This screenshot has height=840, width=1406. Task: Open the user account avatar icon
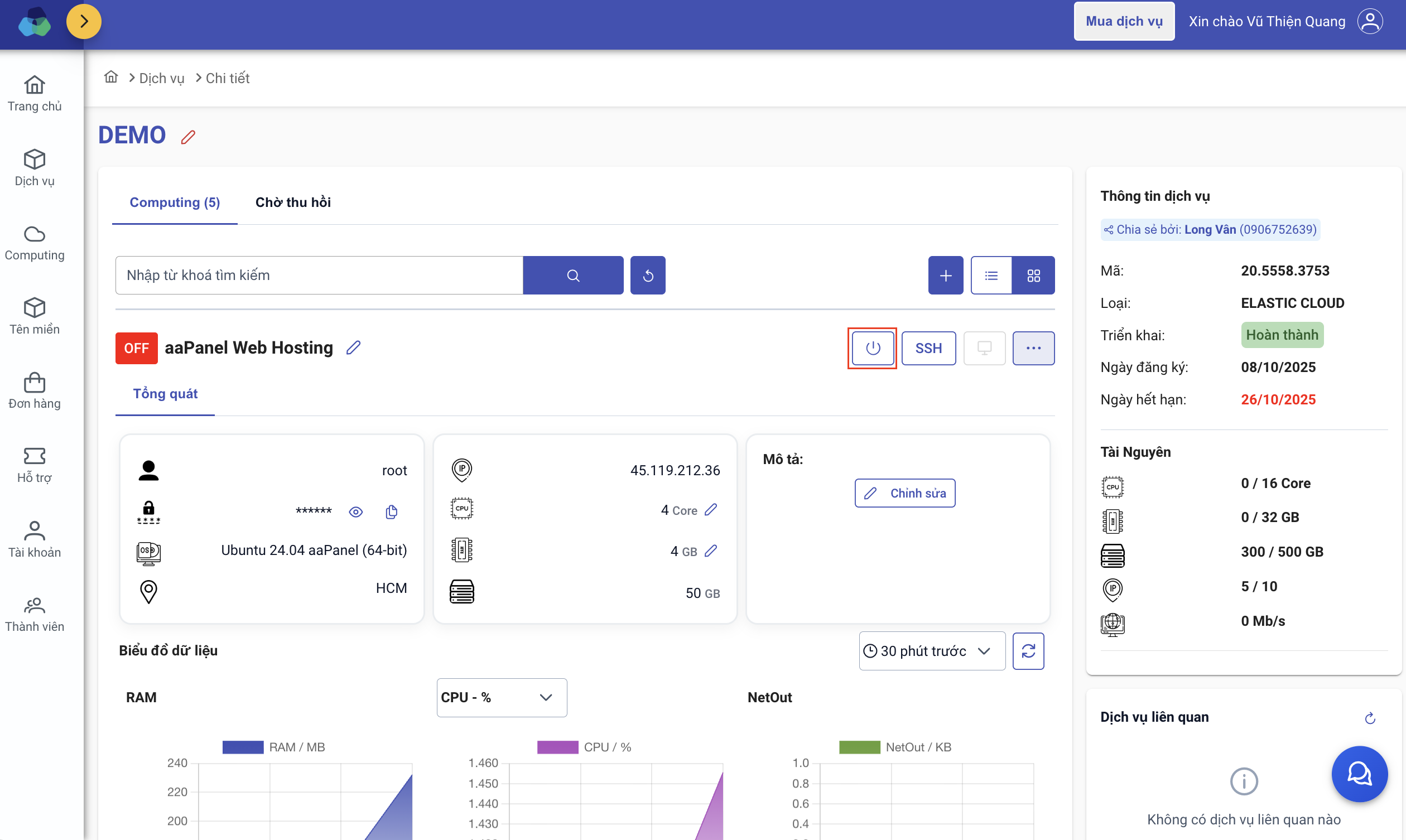click(1370, 22)
